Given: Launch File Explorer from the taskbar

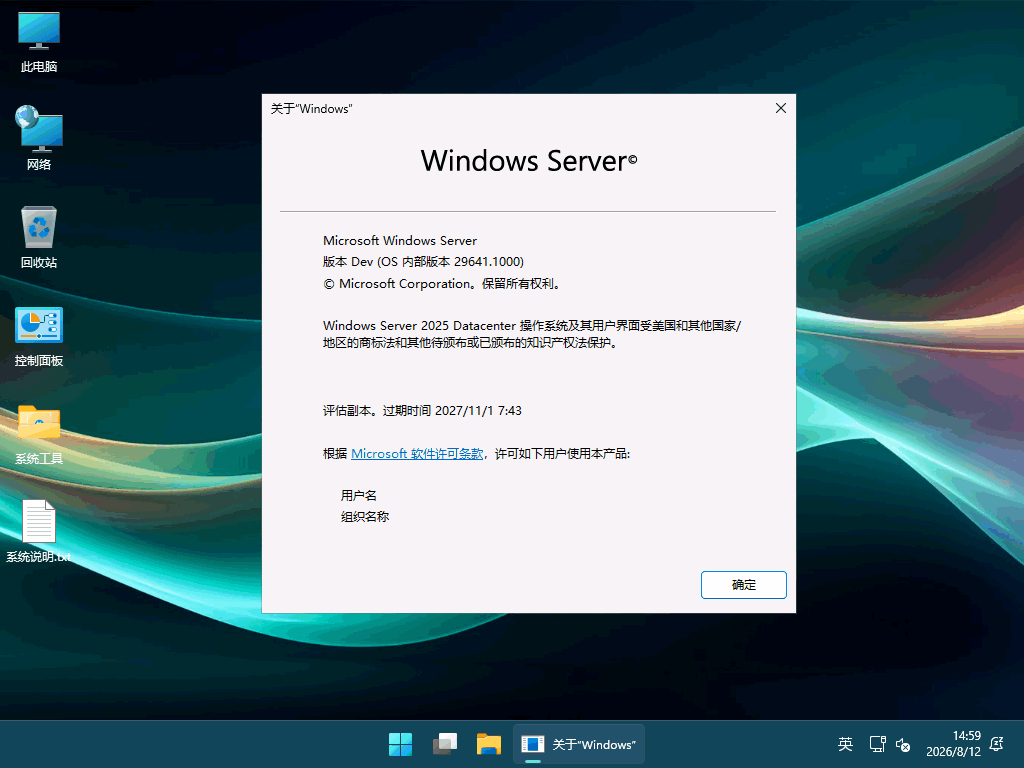Looking at the screenshot, I should click(x=488, y=744).
